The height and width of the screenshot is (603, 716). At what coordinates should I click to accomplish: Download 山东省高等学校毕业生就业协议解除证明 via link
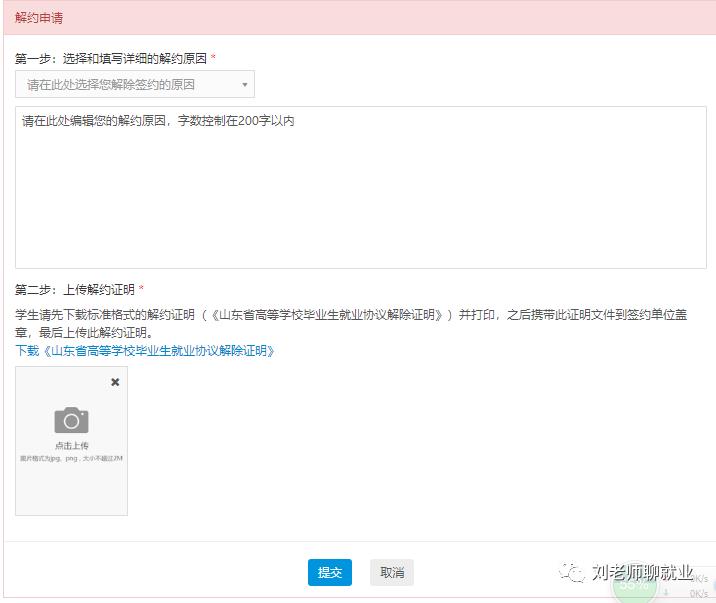click(x=145, y=351)
